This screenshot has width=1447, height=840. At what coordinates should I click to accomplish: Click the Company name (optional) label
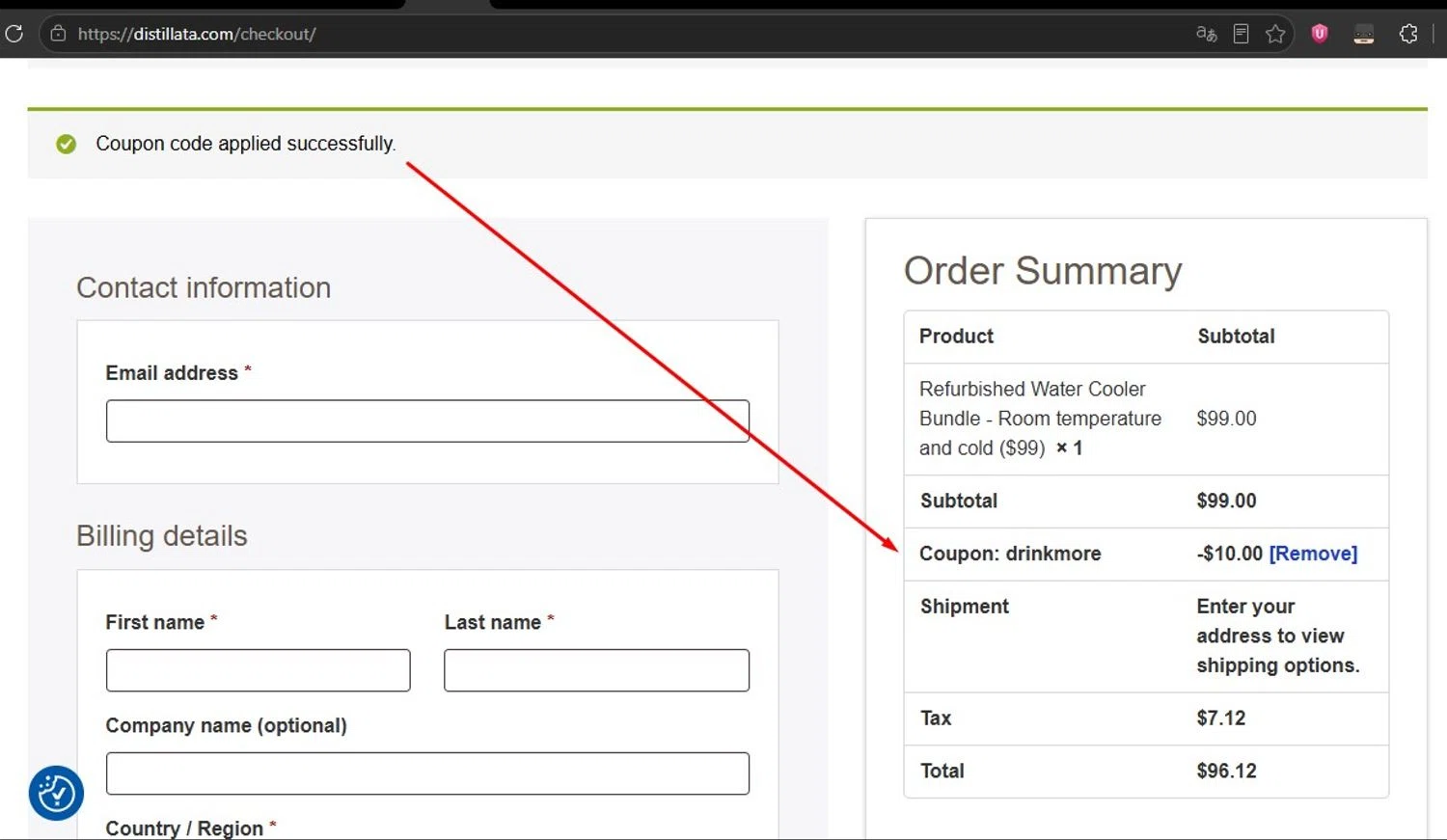click(x=226, y=725)
